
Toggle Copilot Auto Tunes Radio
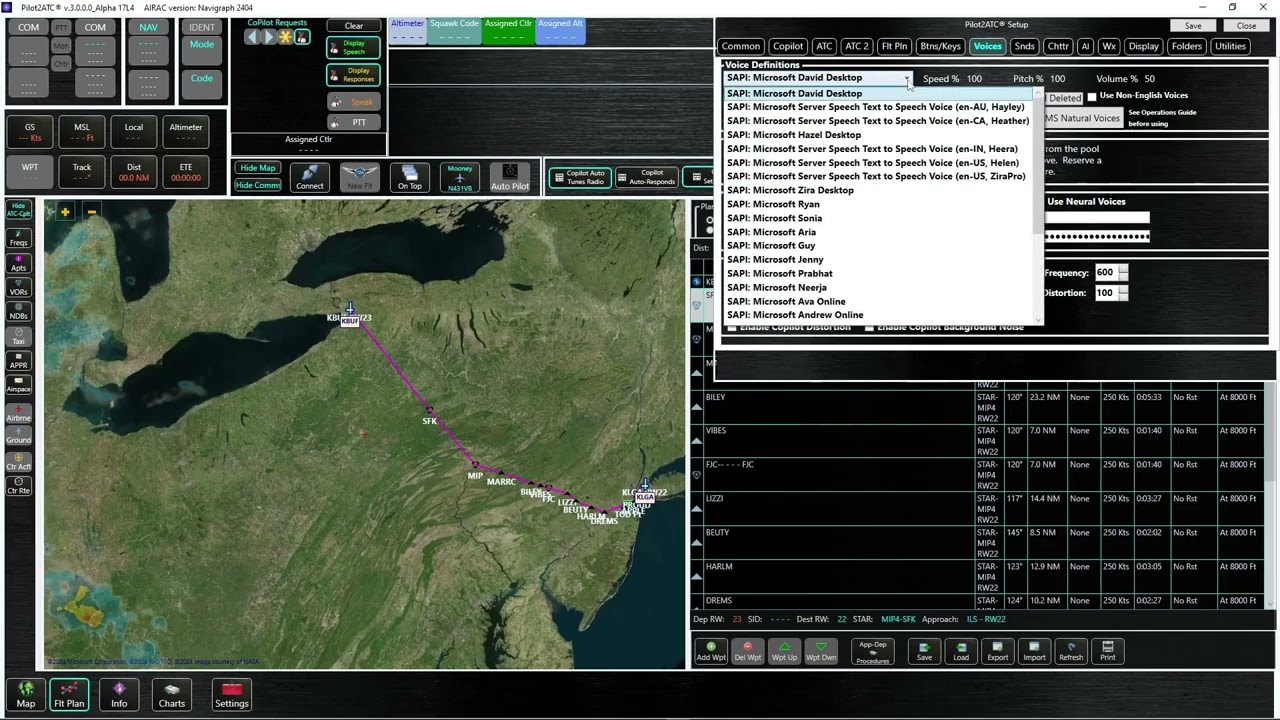580,177
